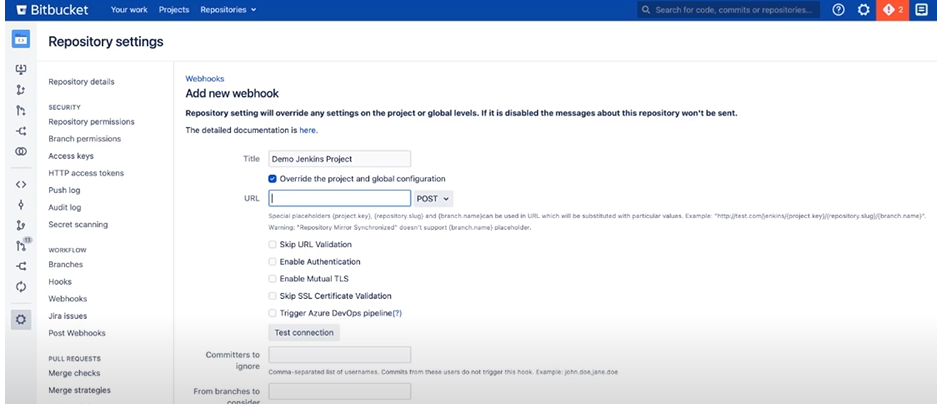
Task: Click the Create fork sidebar icon
Action: tap(21, 131)
